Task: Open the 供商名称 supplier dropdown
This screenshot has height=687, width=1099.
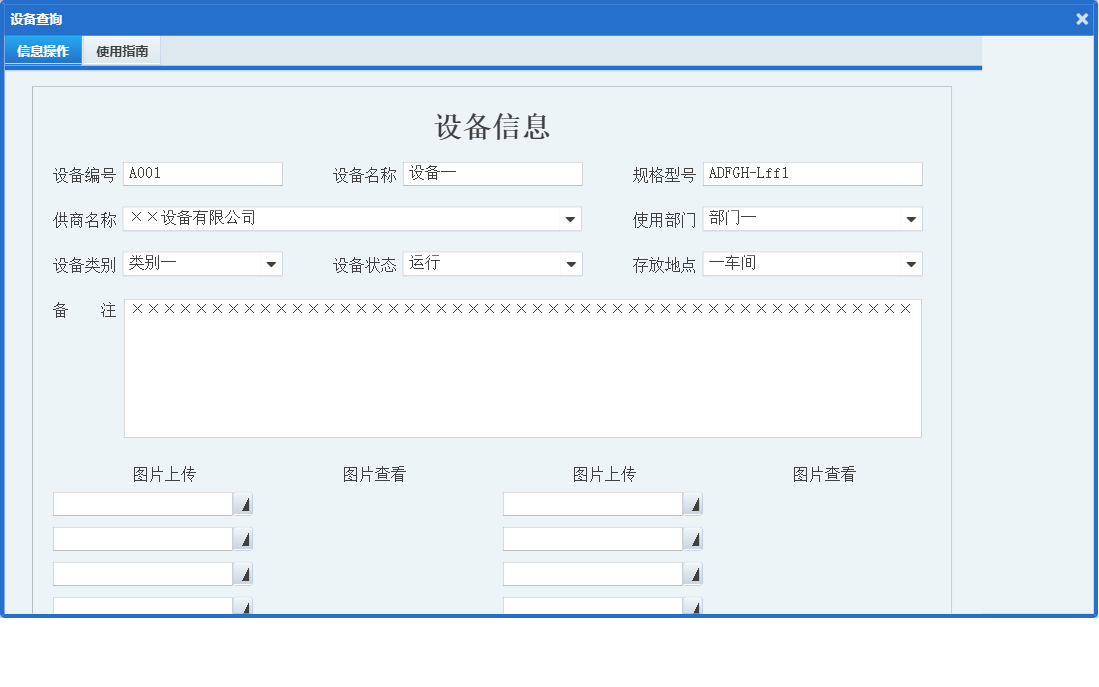Action: 570,218
